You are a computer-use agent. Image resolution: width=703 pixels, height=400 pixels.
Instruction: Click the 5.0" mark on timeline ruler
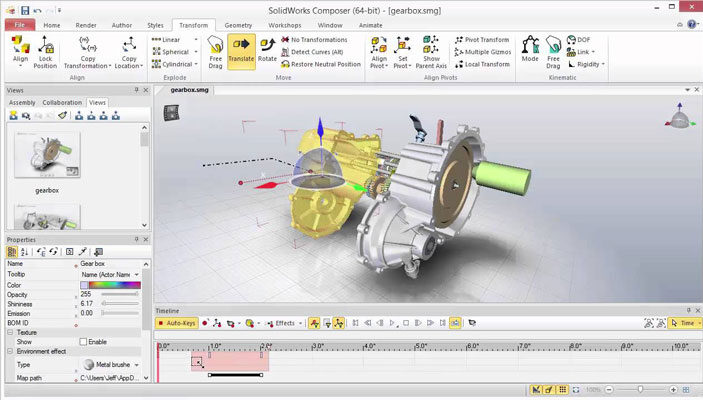(x=421, y=346)
